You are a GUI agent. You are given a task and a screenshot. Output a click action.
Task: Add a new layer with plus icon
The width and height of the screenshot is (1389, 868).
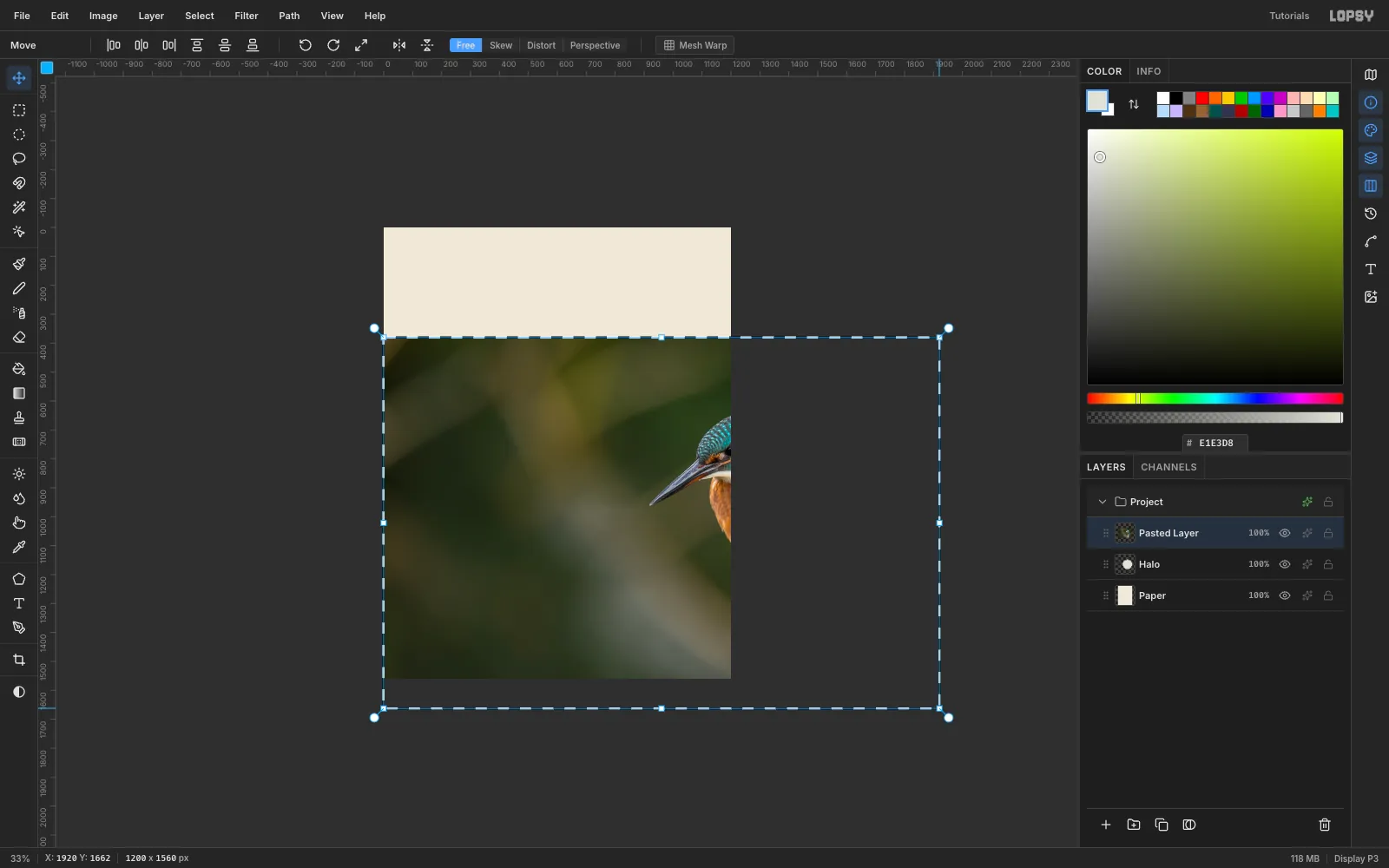1106,825
